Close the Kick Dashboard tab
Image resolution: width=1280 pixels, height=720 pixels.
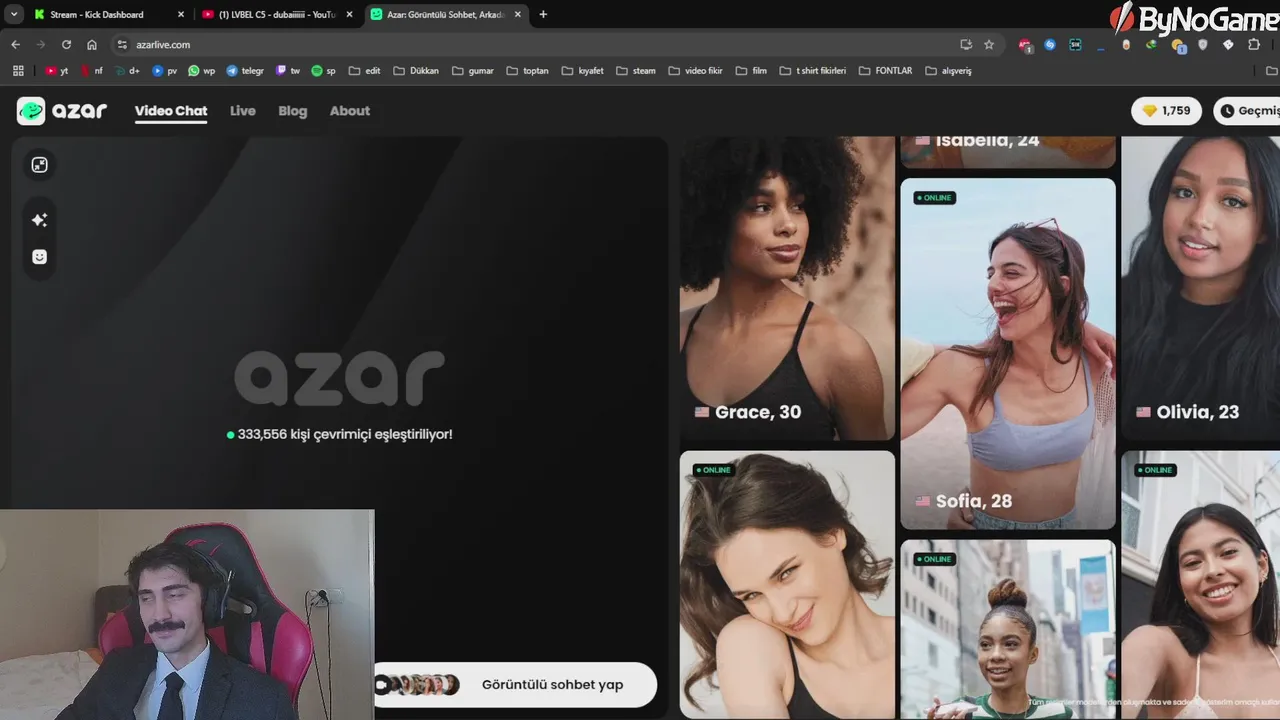coord(181,14)
